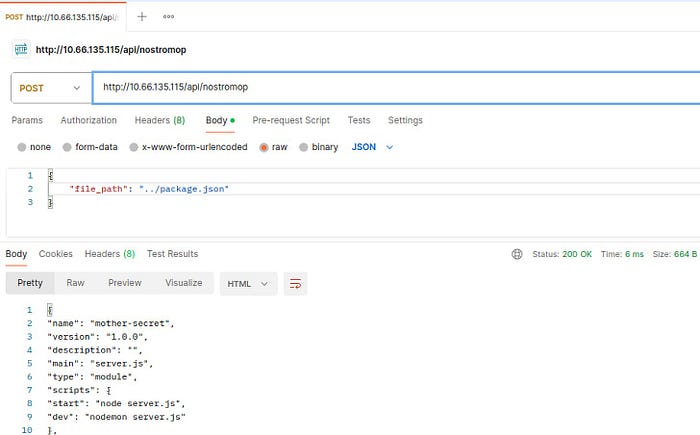Open the HTML response format dropdown
Screen dimensions: 700x435
(248, 284)
